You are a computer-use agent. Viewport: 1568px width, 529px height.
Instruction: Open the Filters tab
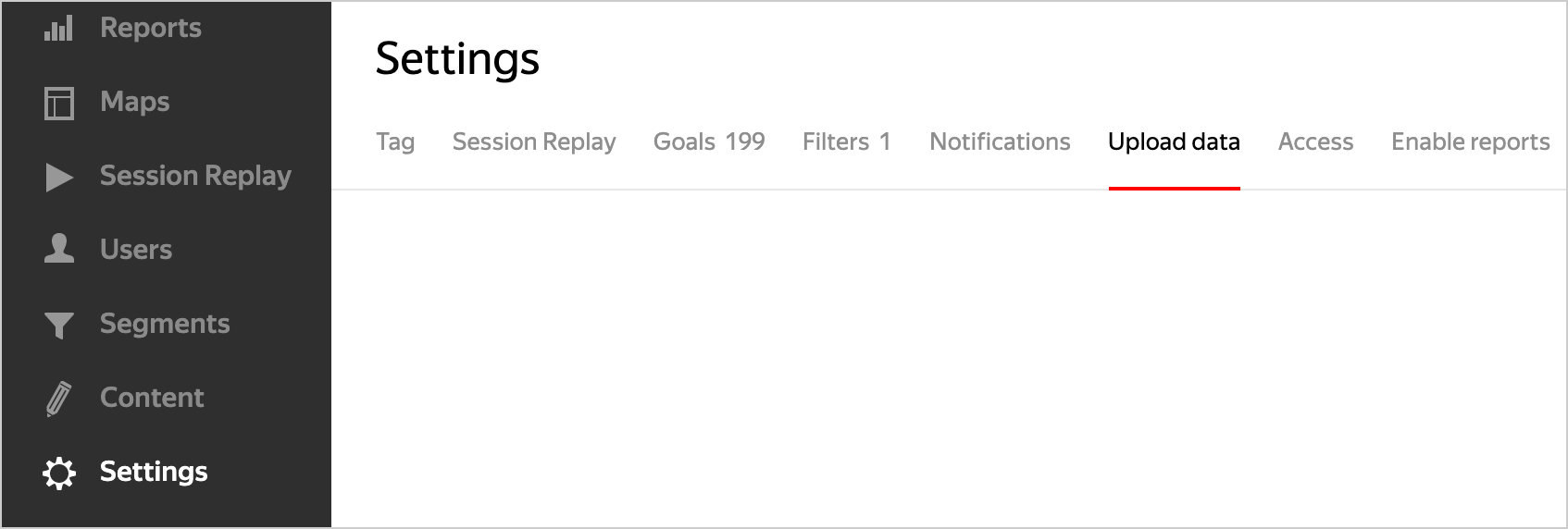(x=846, y=141)
